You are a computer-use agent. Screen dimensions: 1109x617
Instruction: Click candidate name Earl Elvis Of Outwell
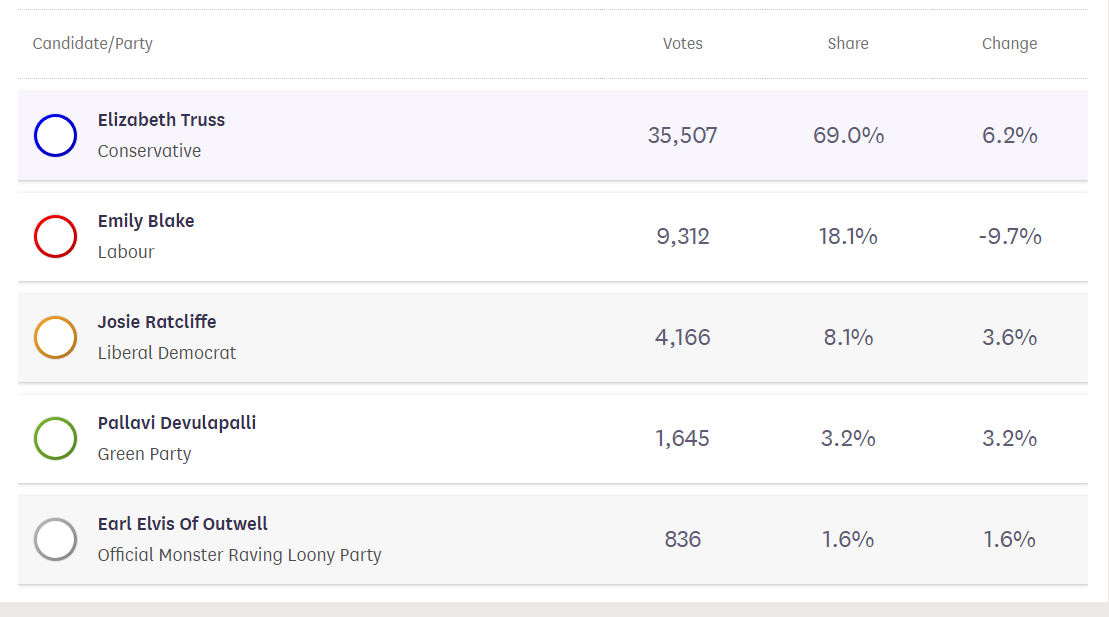click(182, 524)
